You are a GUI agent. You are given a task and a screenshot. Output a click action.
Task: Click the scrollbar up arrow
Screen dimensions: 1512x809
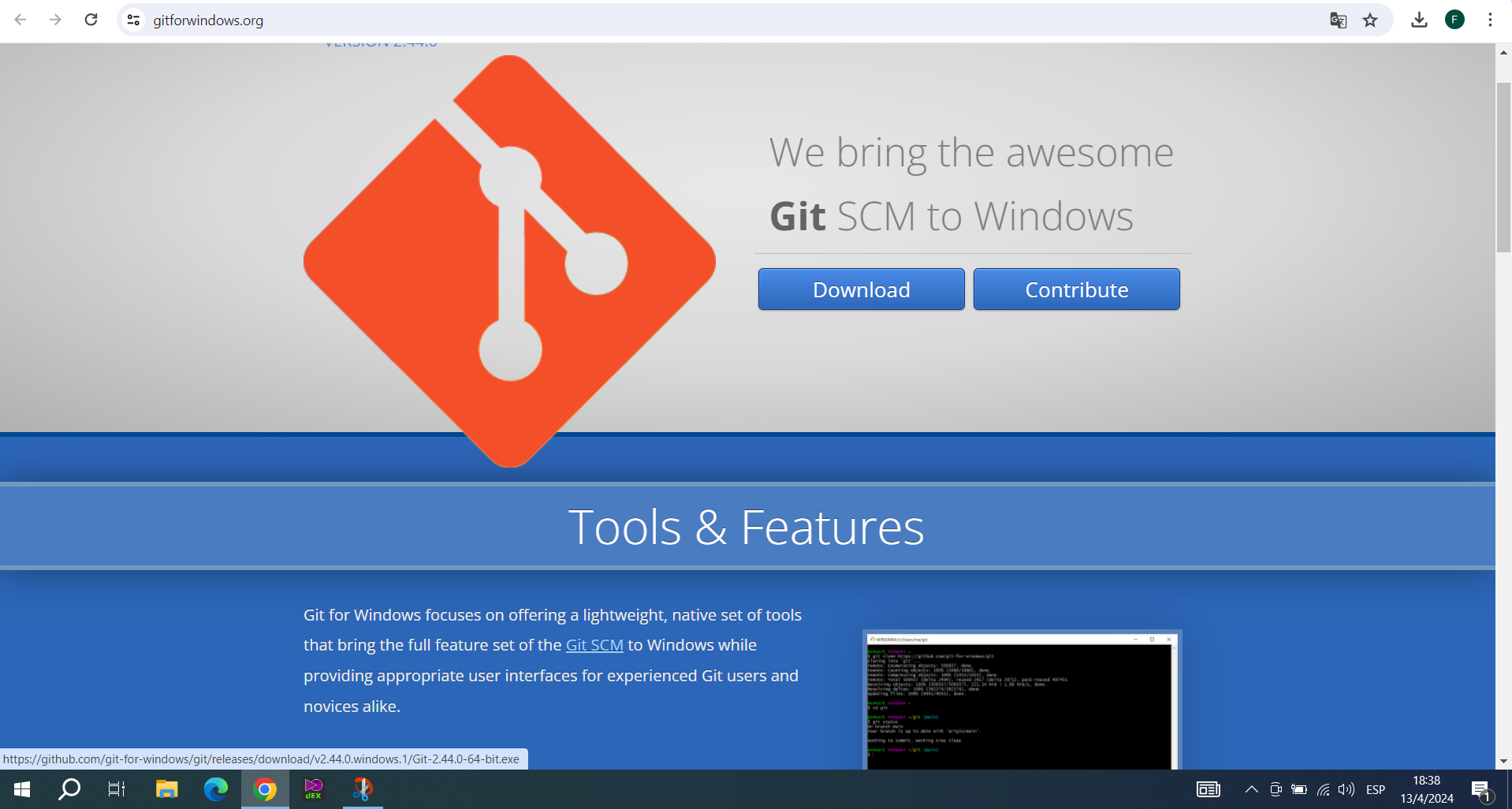[x=1503, y=53]
